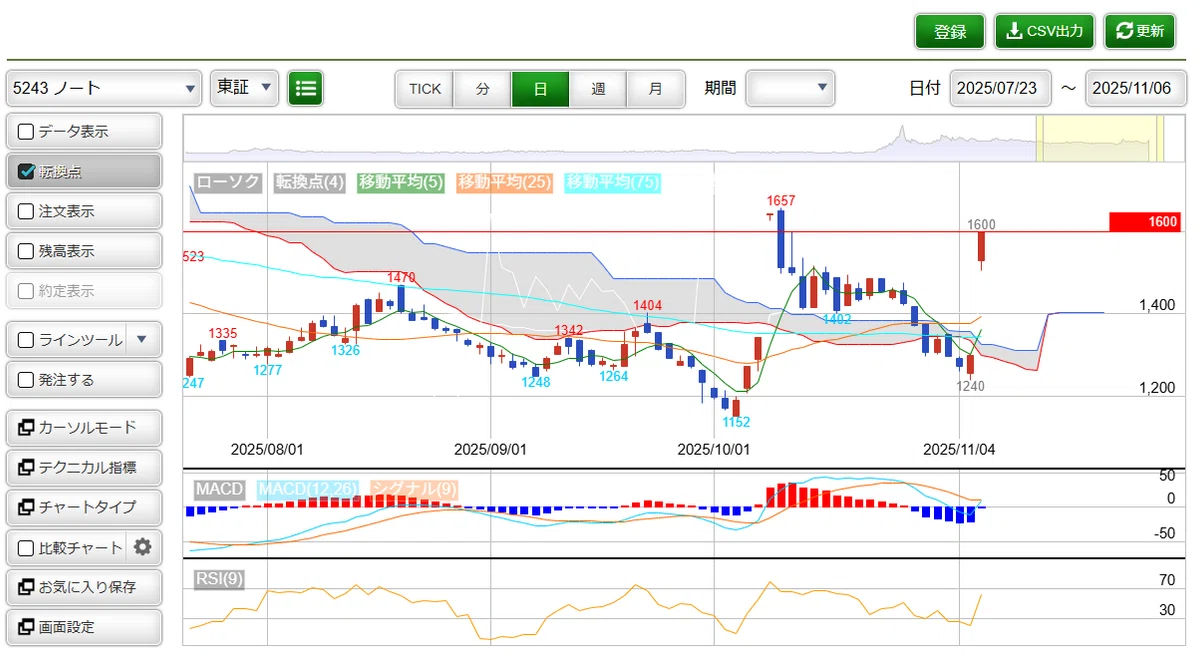Click the CSV出力 download button

point(1045,31)
